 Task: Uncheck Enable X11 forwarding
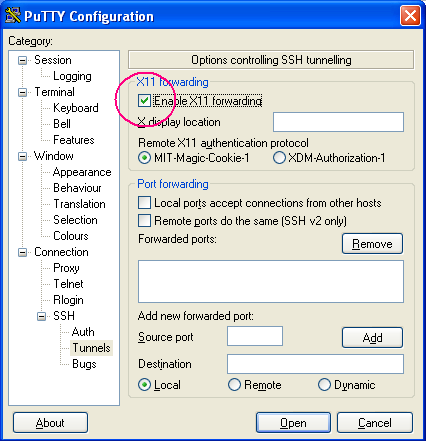pos(144,101)
